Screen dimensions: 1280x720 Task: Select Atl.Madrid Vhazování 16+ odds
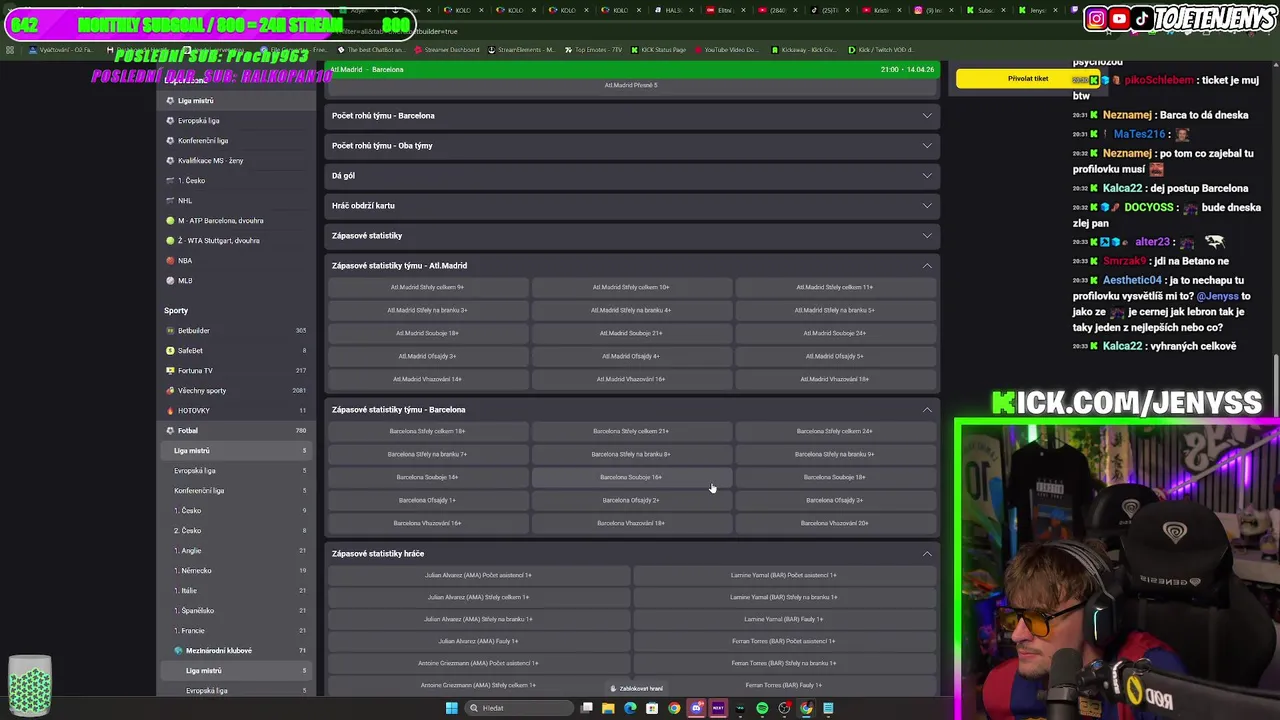(x=631, y=380)
